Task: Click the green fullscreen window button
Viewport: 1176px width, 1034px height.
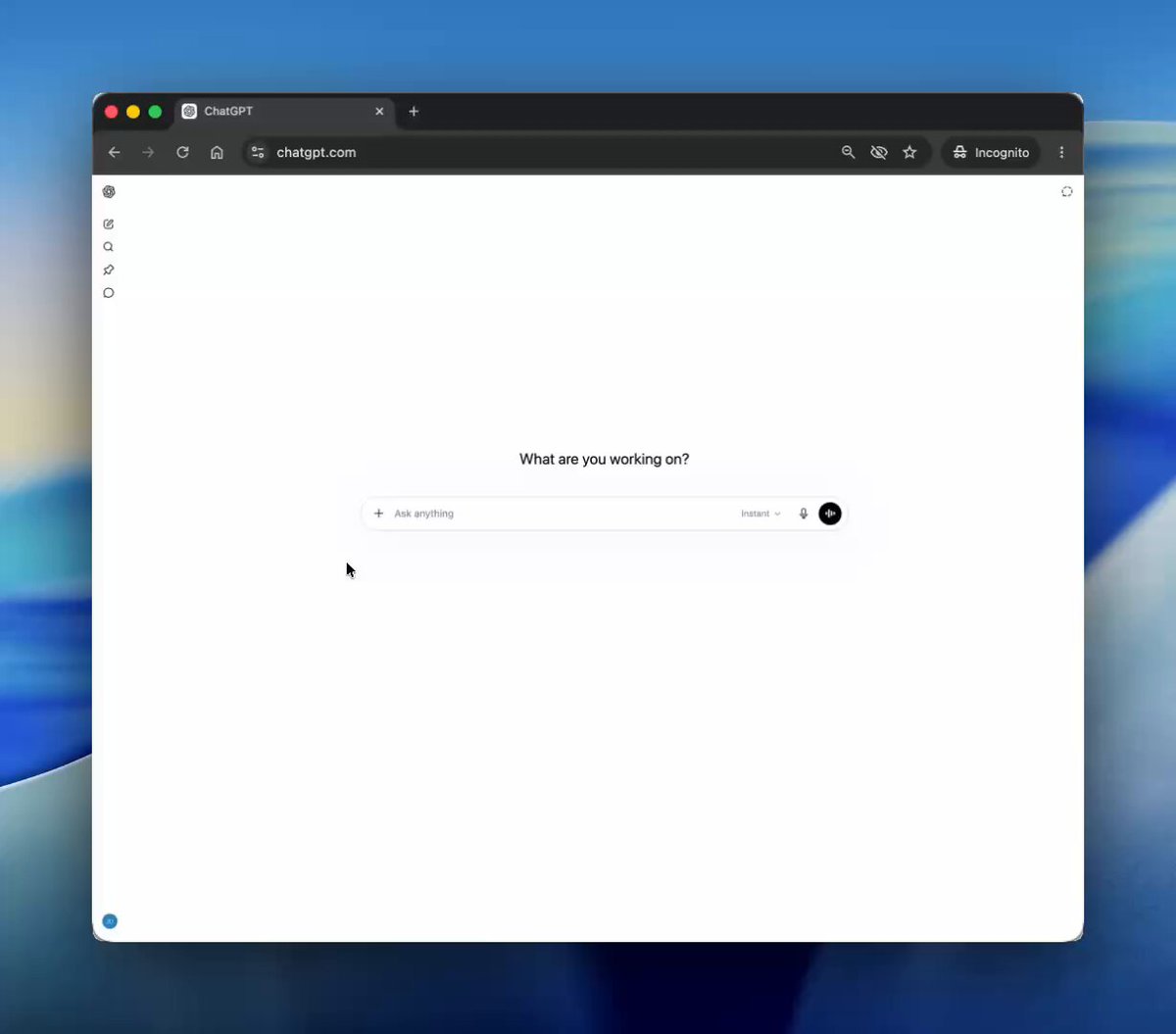Action: point(155,112)
